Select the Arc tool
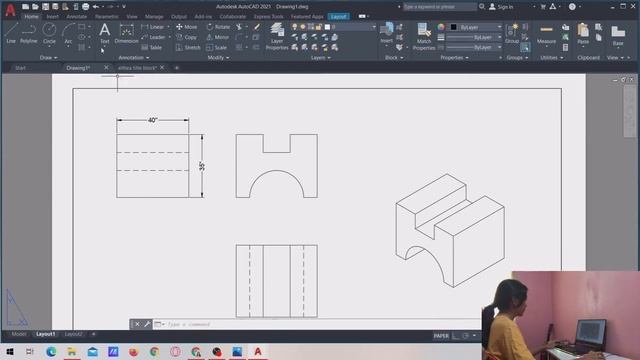 coord(68,33)
